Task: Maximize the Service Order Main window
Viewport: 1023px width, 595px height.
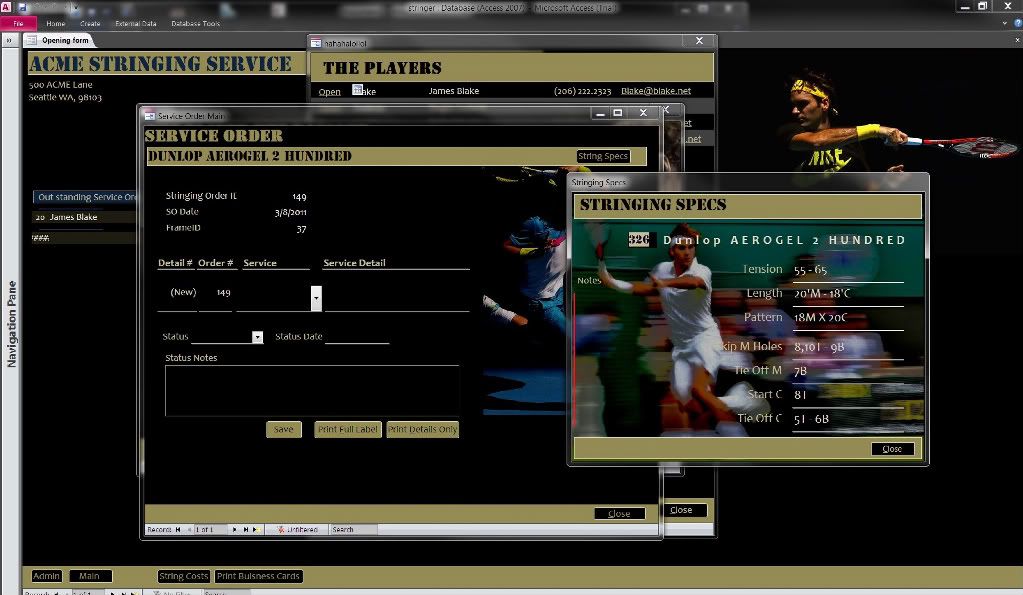Action: (x=617, y=113)
